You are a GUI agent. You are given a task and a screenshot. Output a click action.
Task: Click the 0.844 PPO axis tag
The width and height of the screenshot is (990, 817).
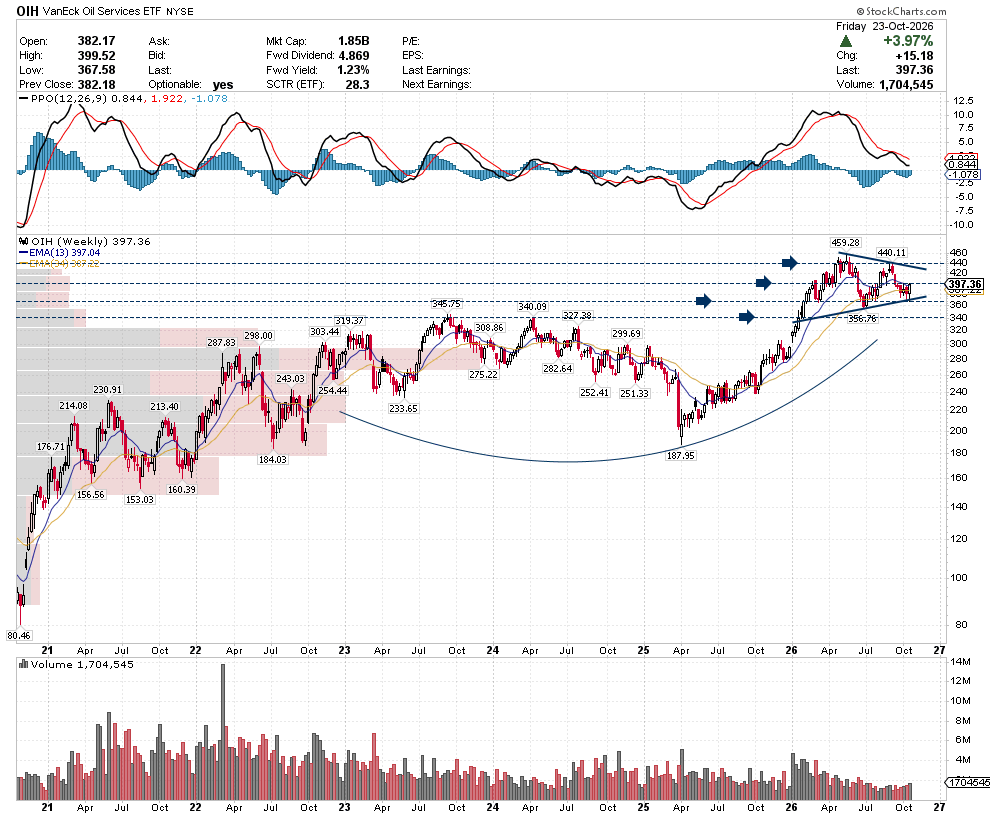pyautogui.click(x=963, y=165)
